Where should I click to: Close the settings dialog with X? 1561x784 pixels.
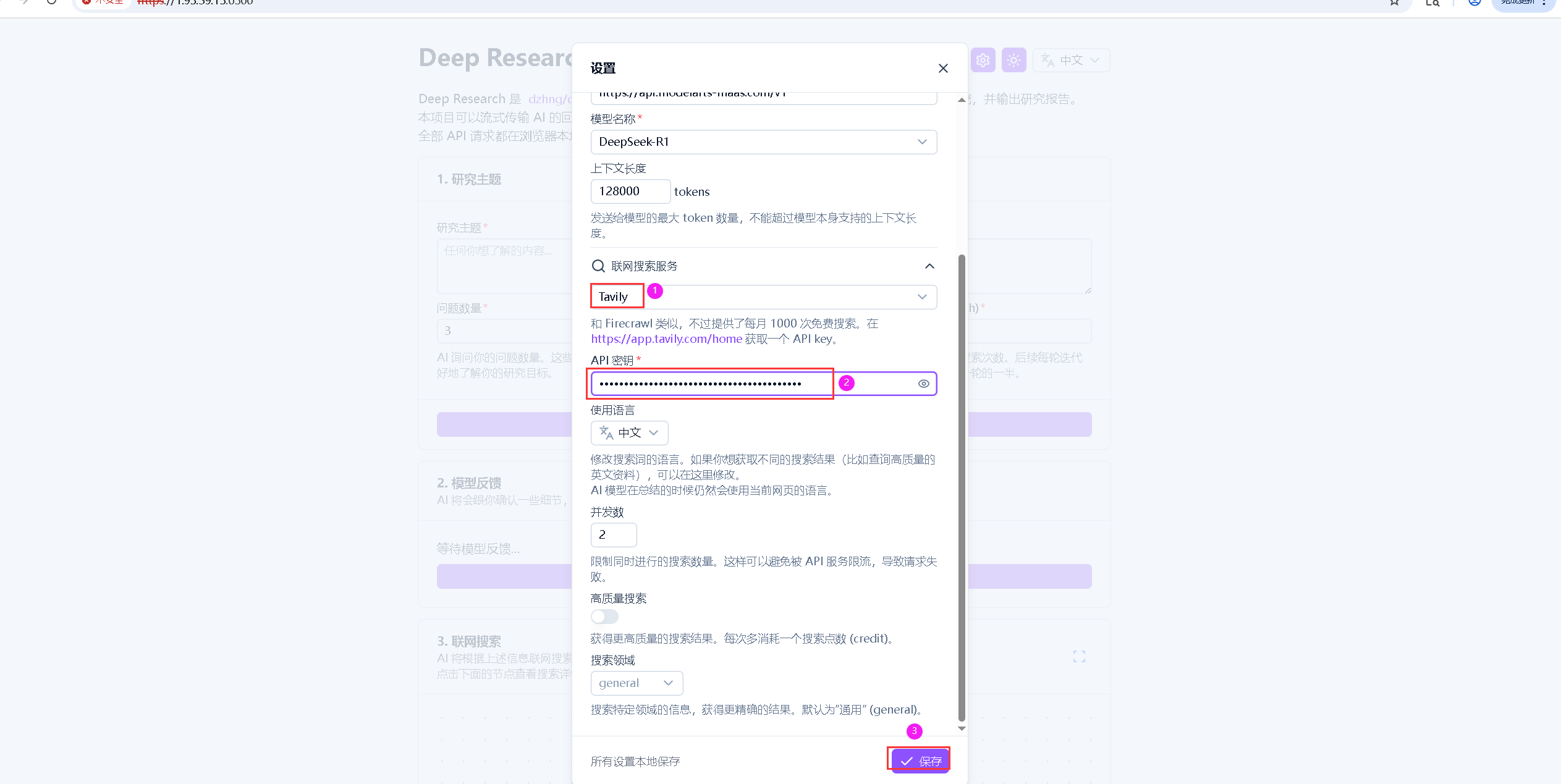tap(943, 69)
